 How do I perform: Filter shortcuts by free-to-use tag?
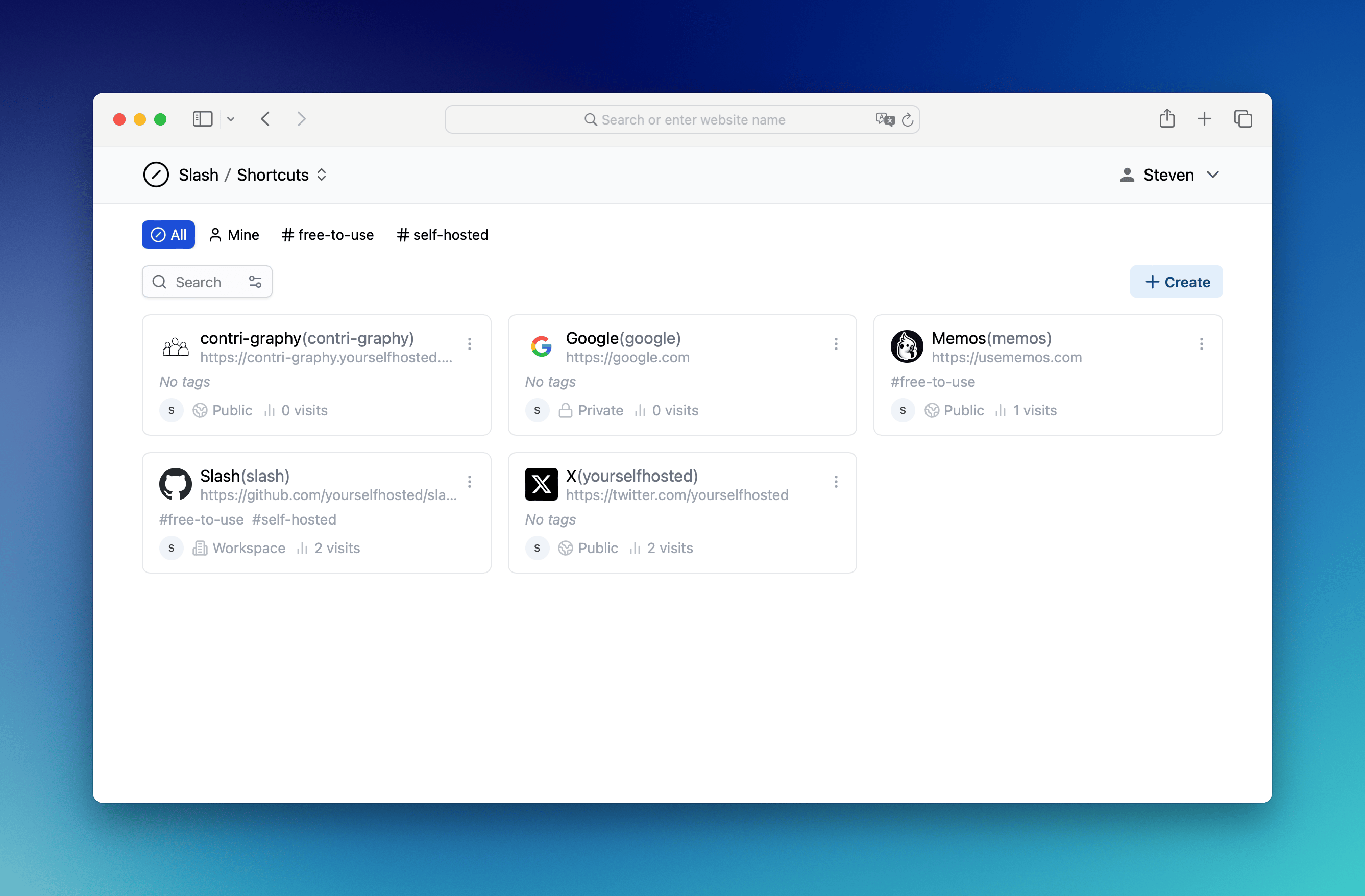click(328, 235)
